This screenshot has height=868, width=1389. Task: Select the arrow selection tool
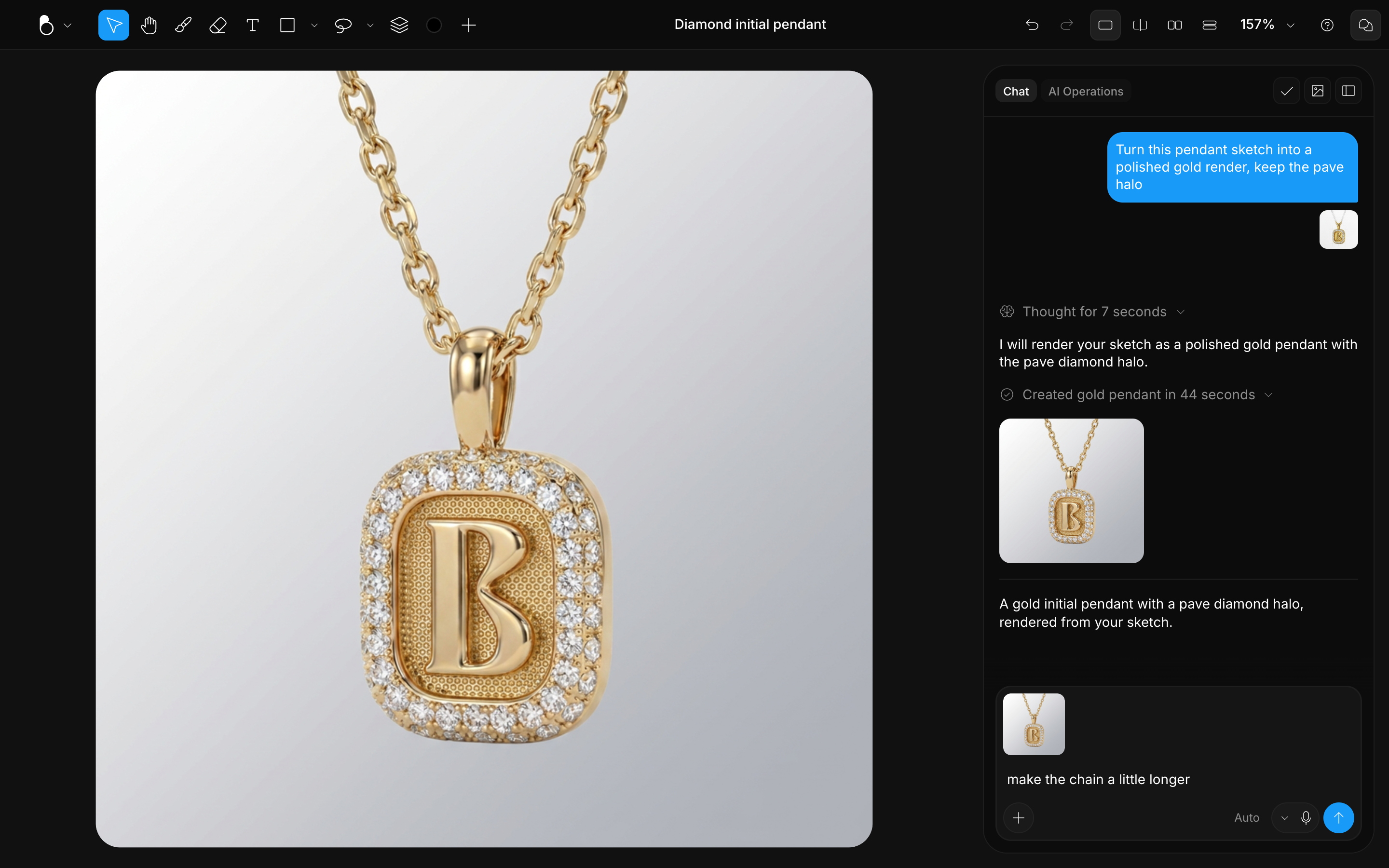114,25
